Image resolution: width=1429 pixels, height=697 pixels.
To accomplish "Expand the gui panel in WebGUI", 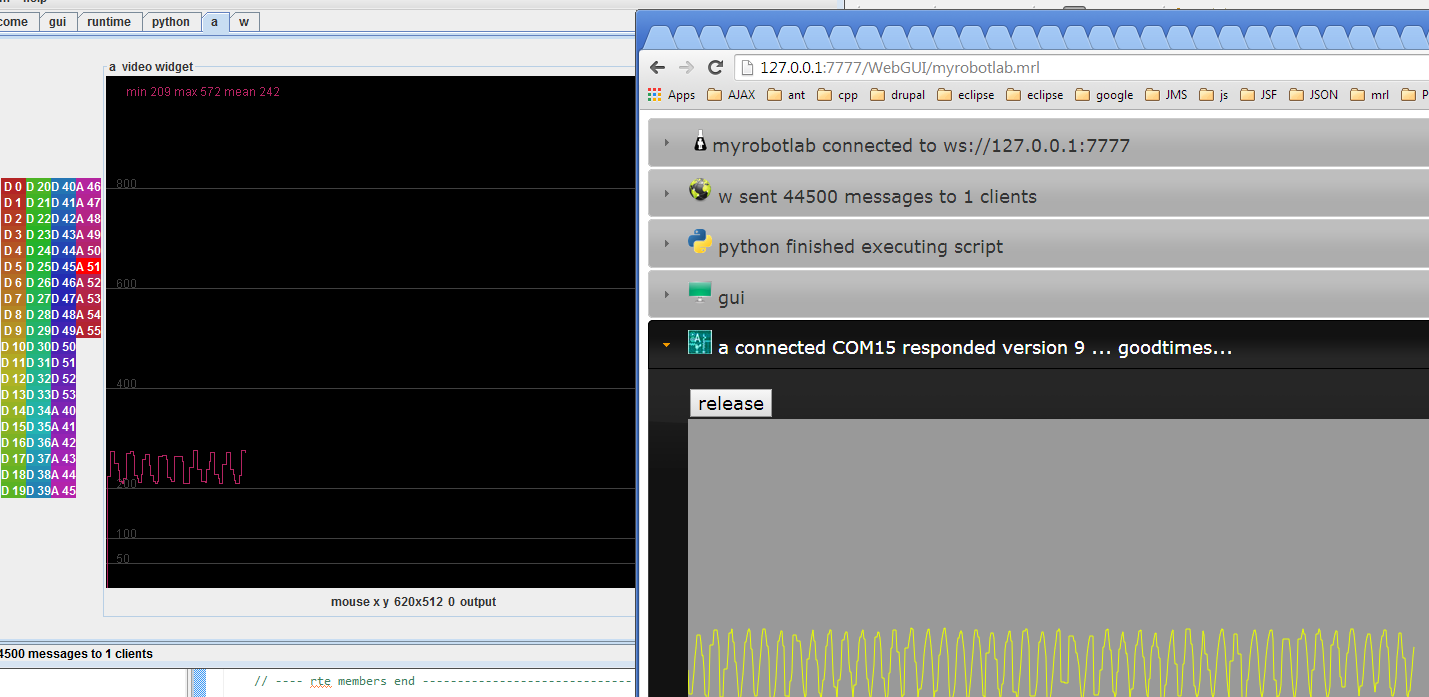I will pos(1038,296).
